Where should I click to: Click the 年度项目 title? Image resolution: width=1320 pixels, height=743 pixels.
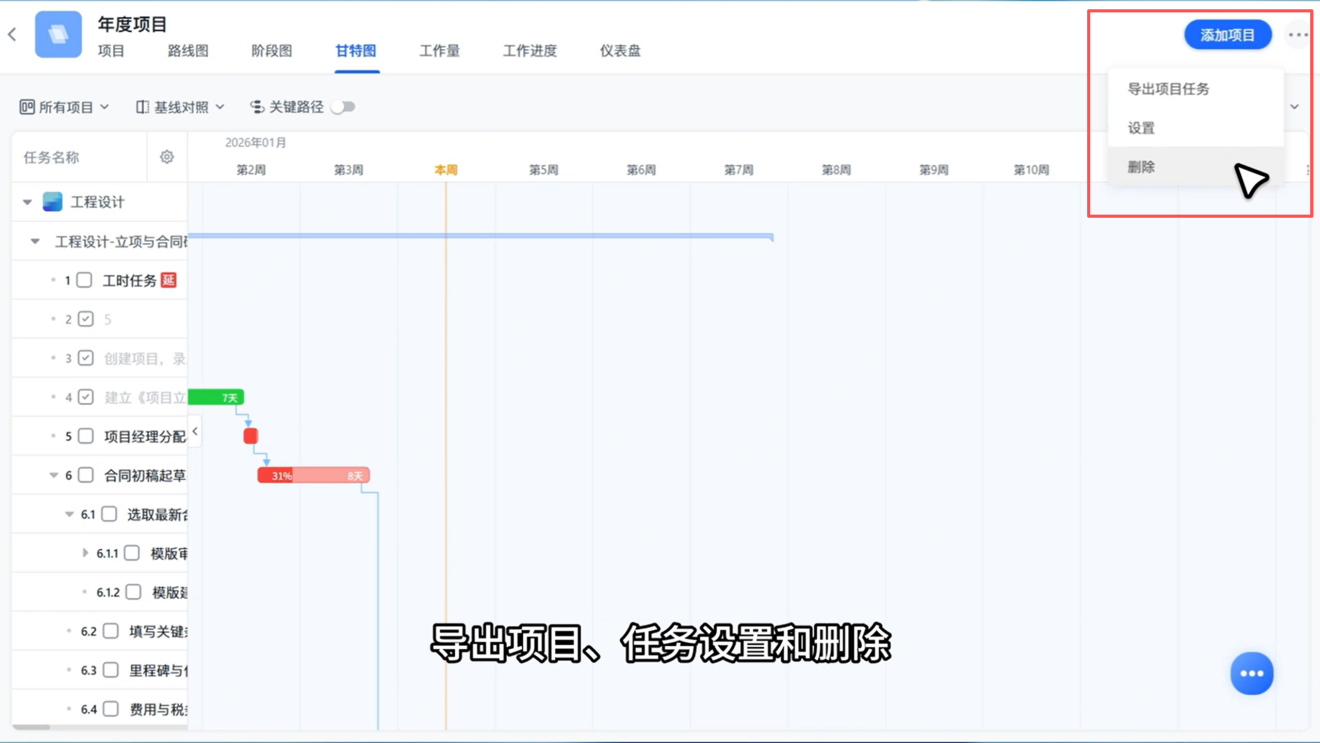tap(132, 24)
